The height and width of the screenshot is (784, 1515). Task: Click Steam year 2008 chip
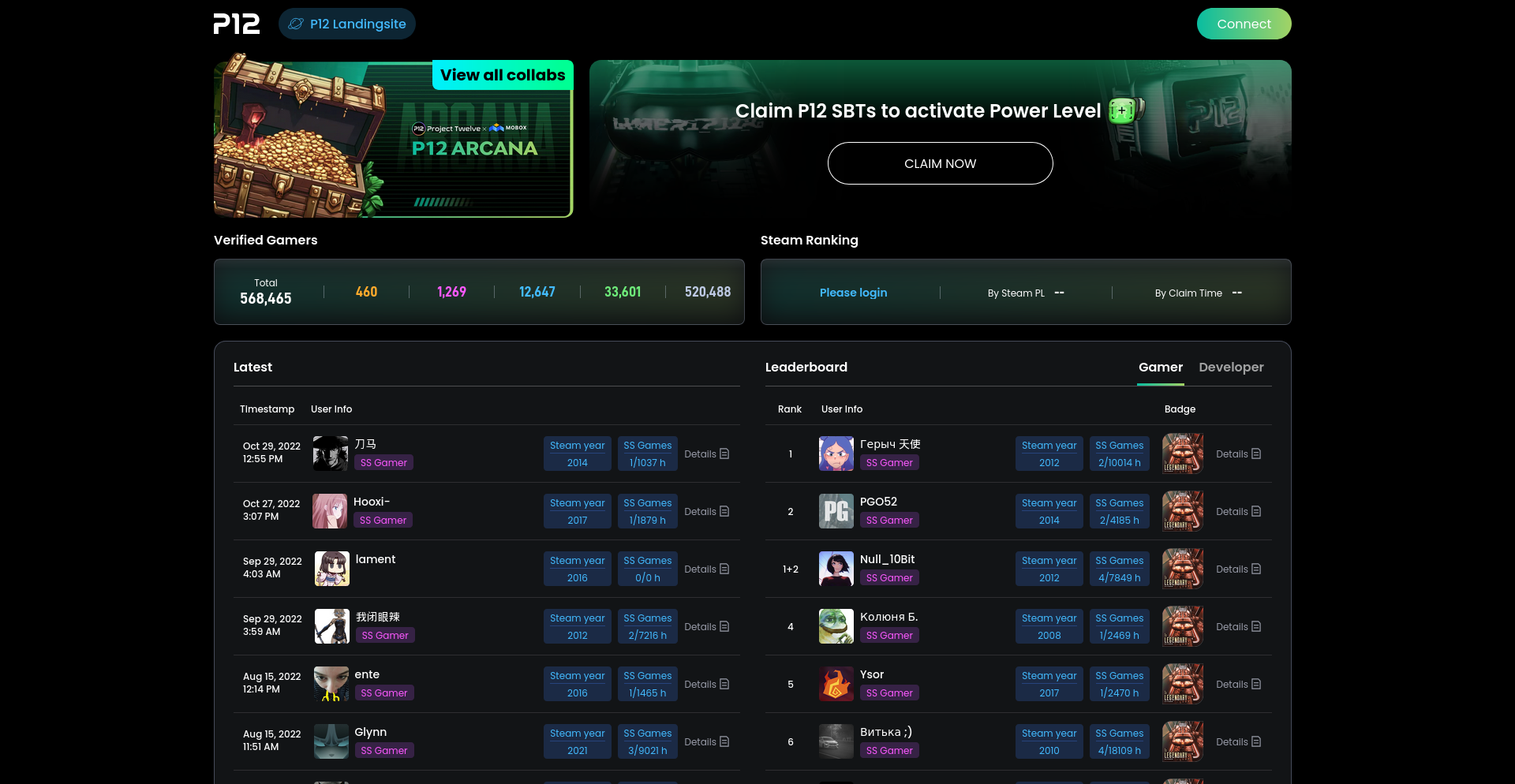click(1049, 626)
